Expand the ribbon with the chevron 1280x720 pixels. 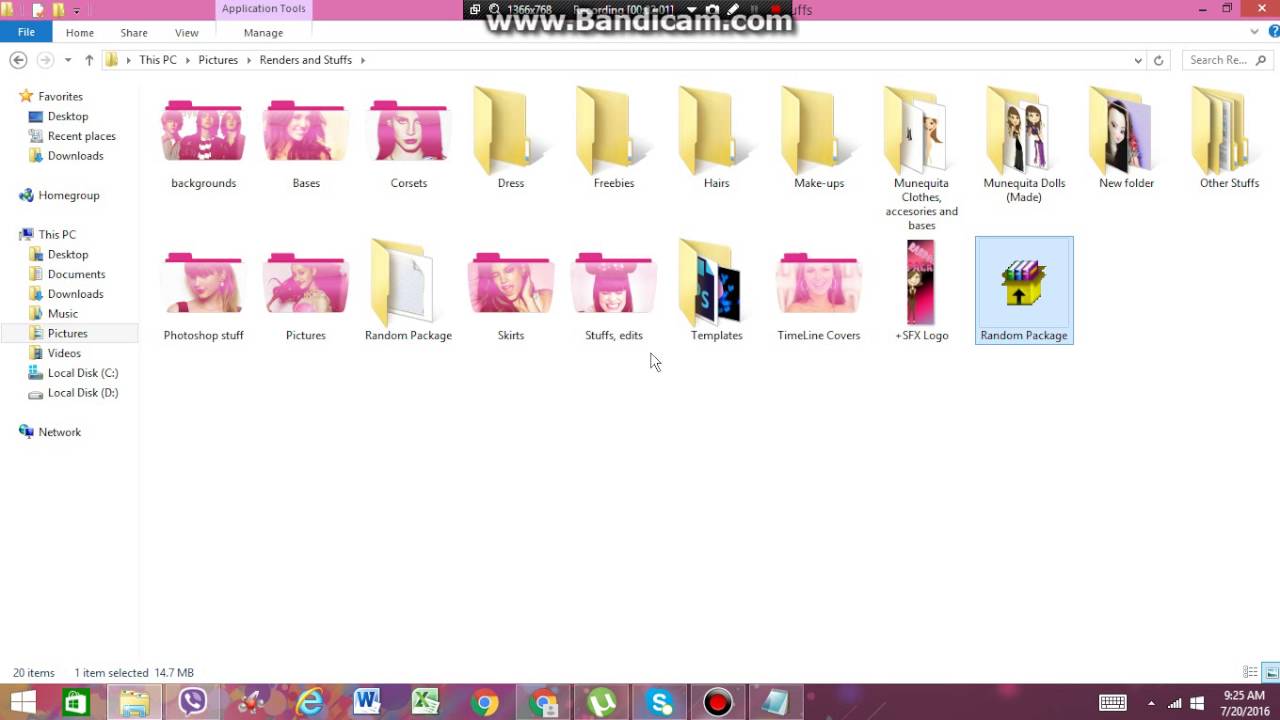click(x=1254, y=32)
